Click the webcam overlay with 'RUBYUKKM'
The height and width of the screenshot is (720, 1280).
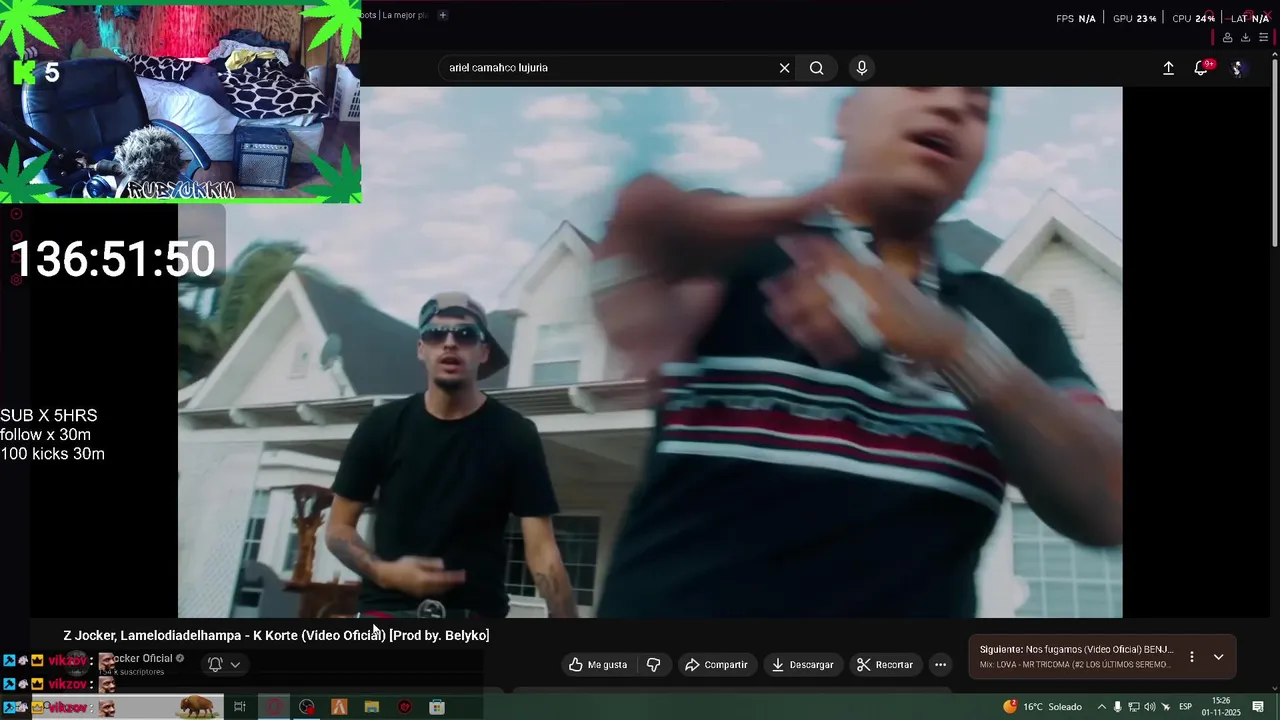181,102
